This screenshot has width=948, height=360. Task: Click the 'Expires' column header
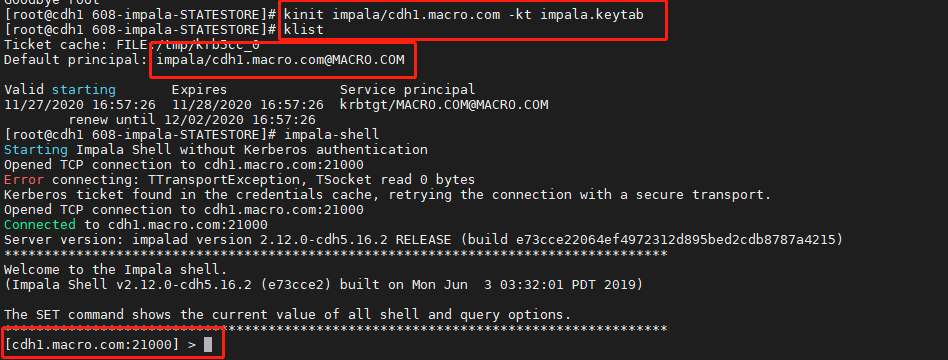(200, 90)
